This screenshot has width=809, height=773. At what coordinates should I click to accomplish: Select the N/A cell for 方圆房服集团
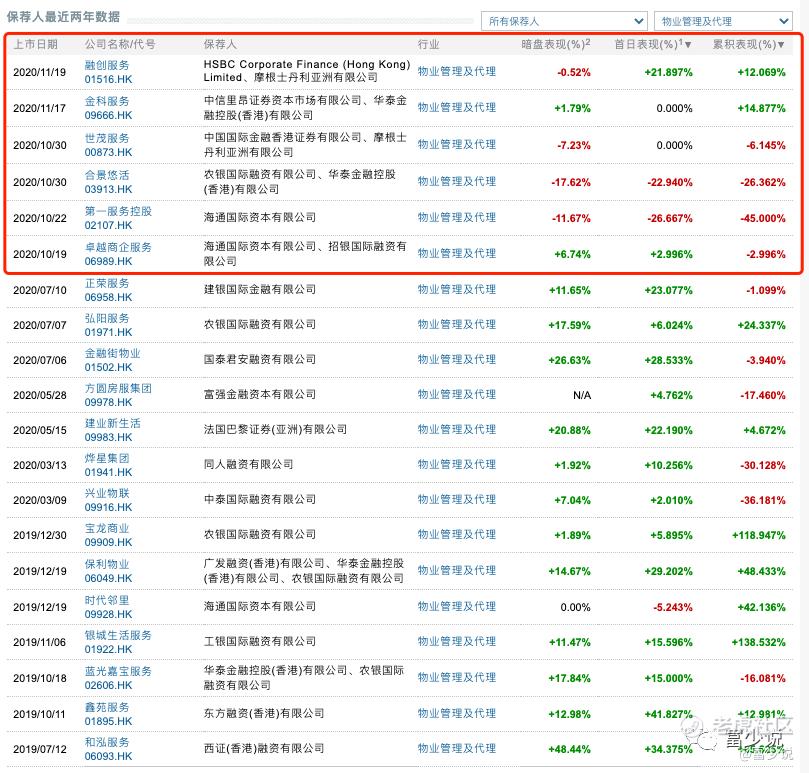point(582,395)
